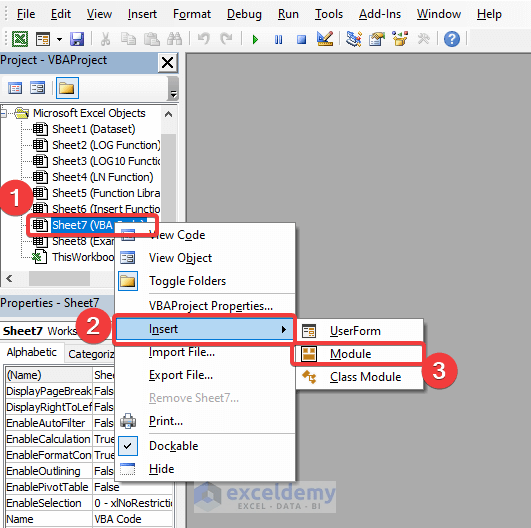Choose Print in context menu
The image size is (531, 528).
pos(205,421)
